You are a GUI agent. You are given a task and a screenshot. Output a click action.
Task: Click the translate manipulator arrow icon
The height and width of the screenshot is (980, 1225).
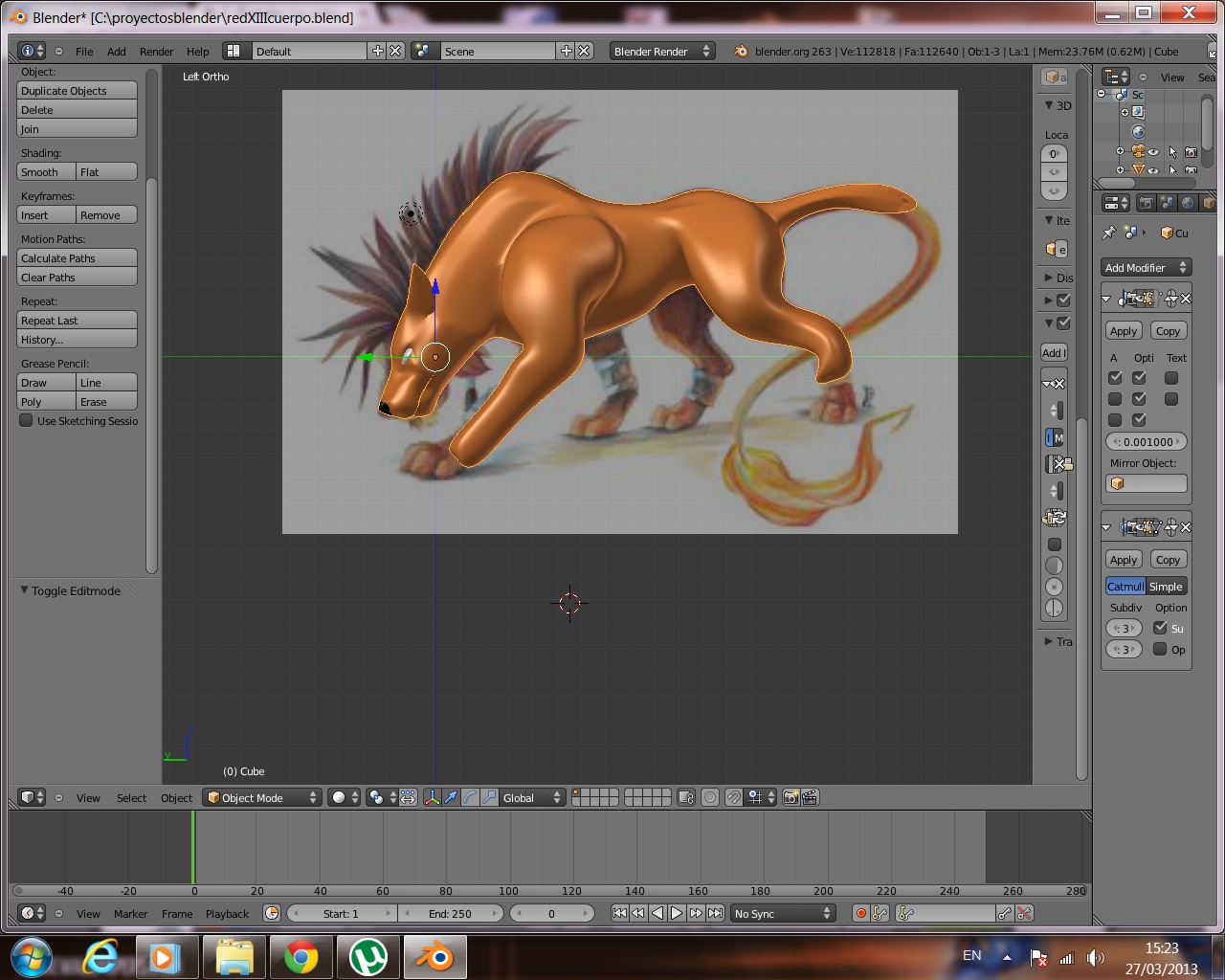coord(451,797)
